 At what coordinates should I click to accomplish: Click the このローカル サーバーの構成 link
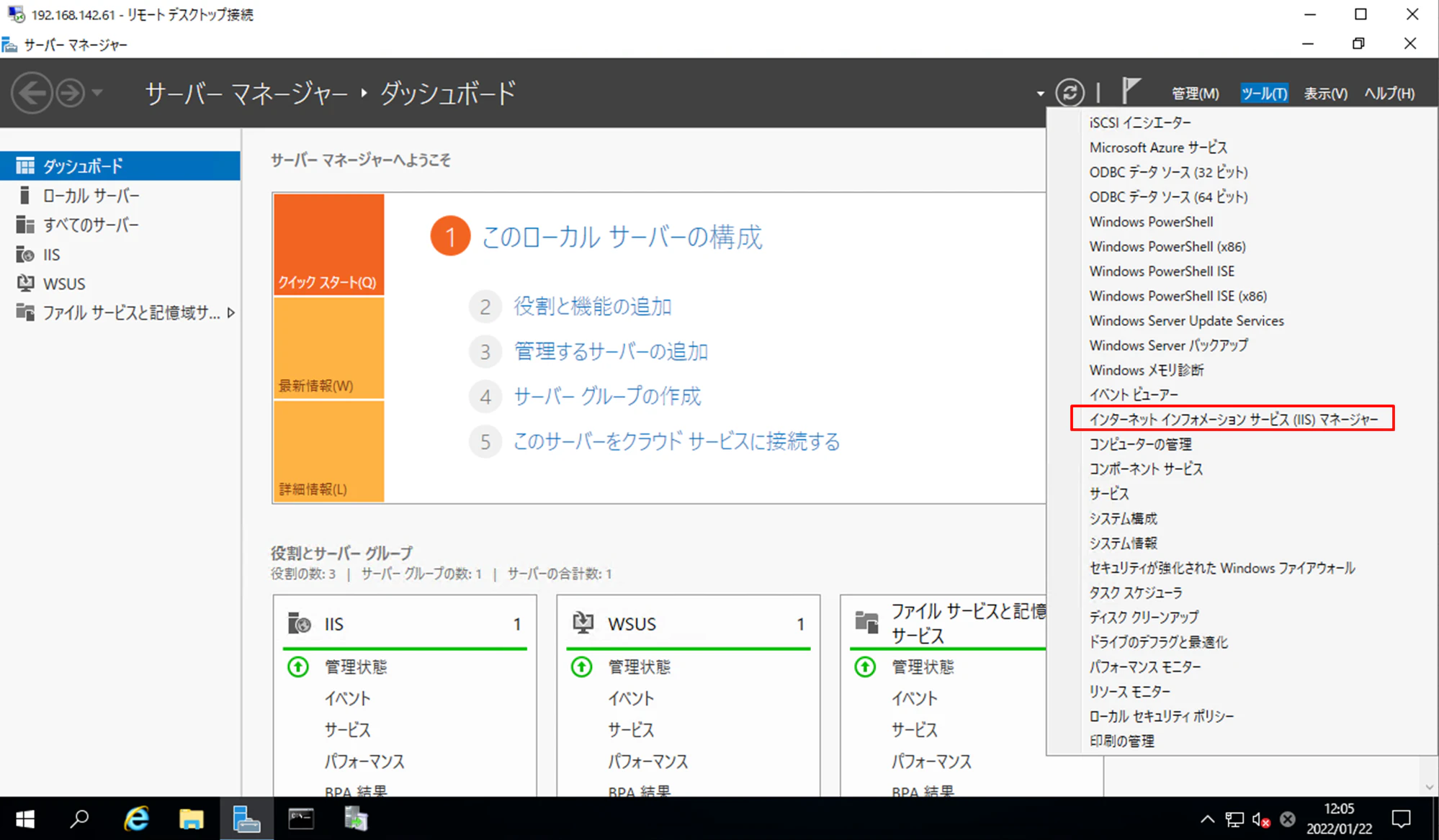click(622, 237)
